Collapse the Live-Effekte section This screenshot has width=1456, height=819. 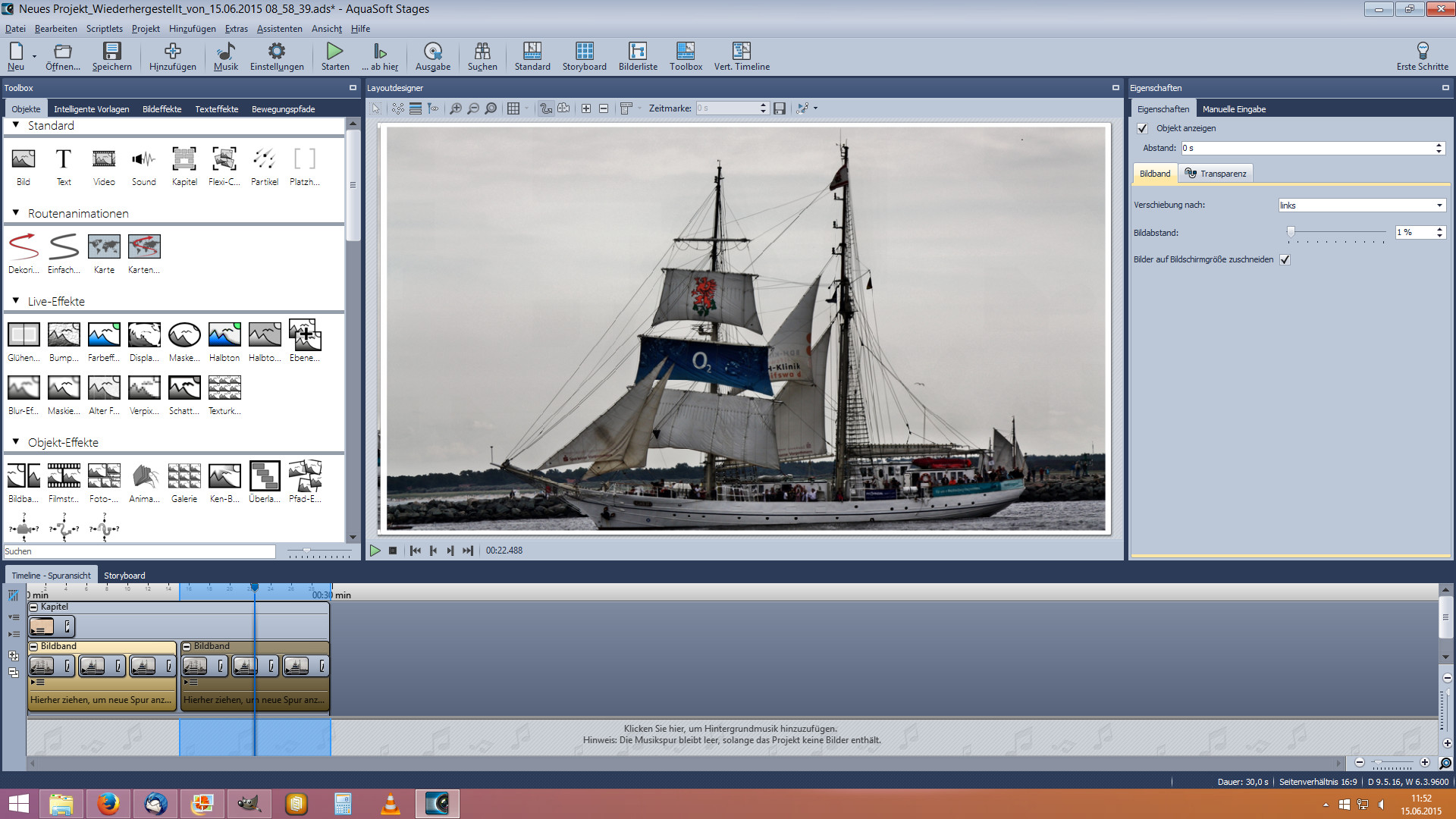coord(16,301)
